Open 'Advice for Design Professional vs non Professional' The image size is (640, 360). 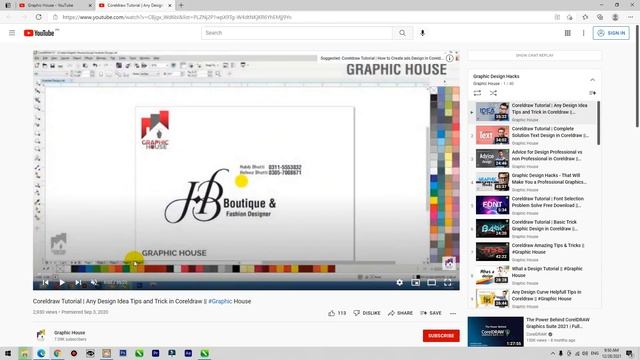click(533, 158)
